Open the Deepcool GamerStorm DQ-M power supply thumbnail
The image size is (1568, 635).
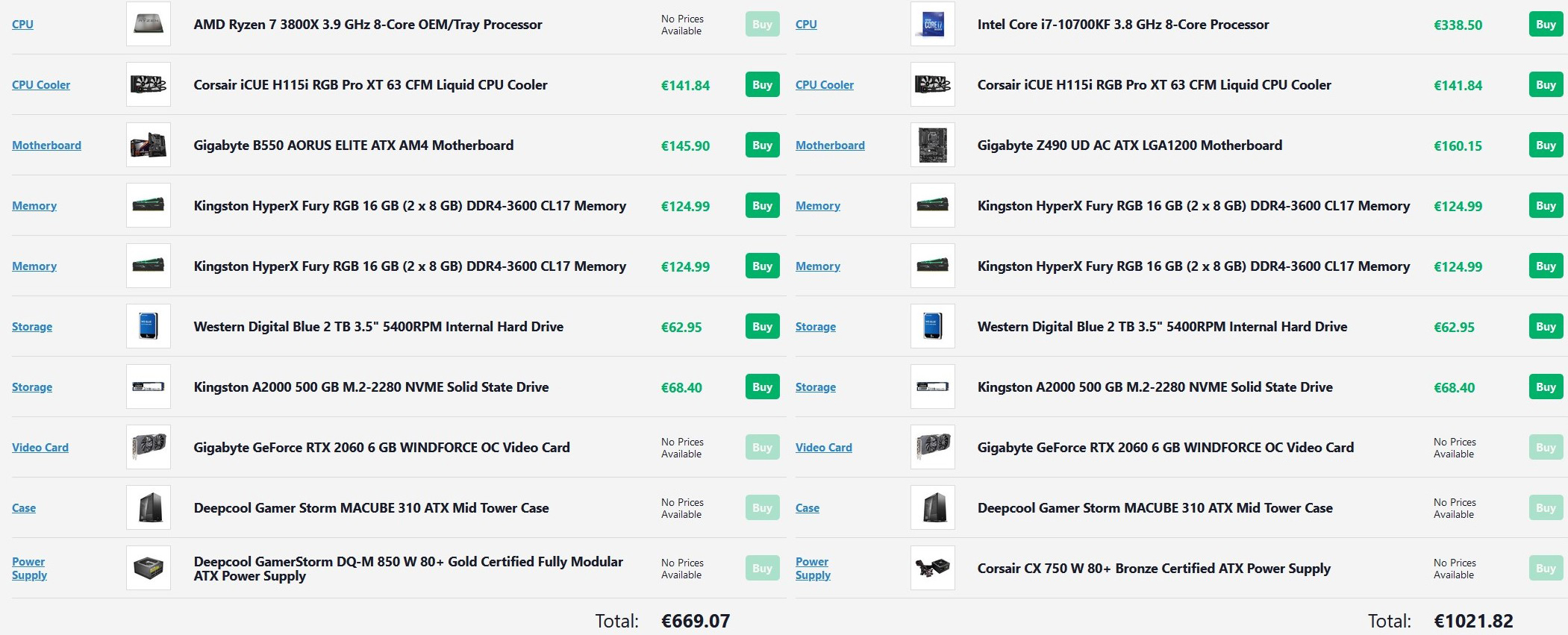(x=149, y=568)
